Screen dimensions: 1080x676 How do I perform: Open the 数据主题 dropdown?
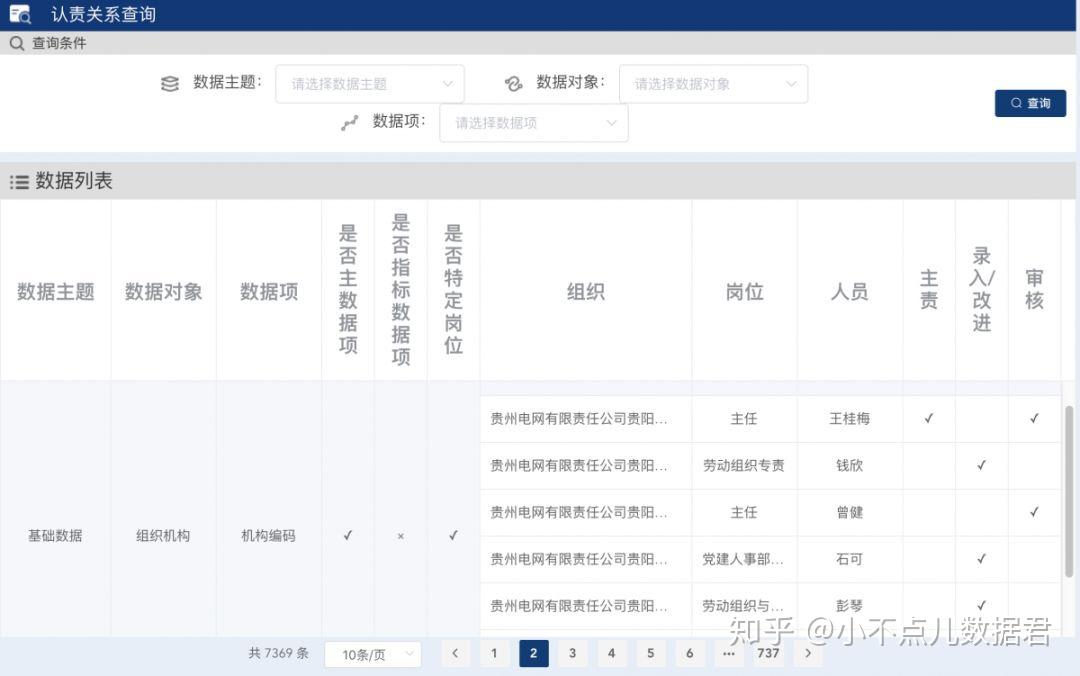pos(370,83)
